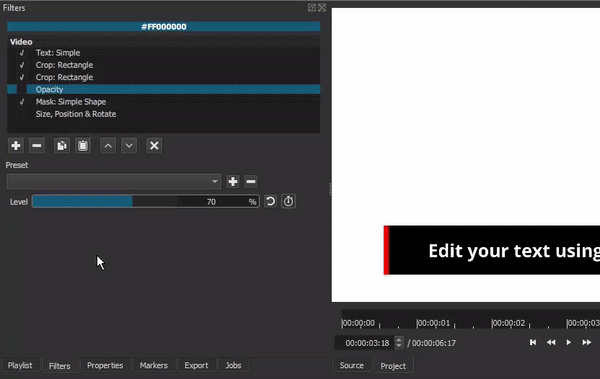Add a new filter with the plus button
Image resolution: width=600 pixels, height=379 pixels.
[16, 146]
